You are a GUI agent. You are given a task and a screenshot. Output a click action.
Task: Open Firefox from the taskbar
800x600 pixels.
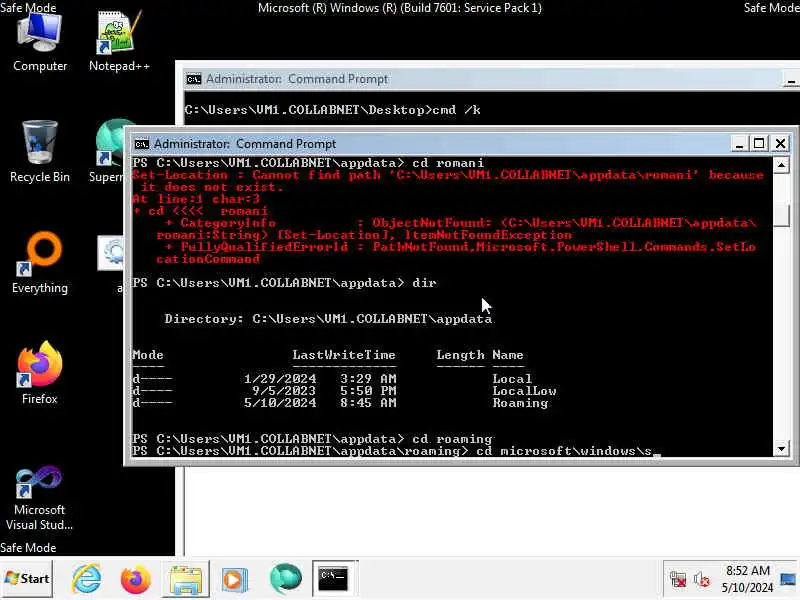tap(135, 579)
